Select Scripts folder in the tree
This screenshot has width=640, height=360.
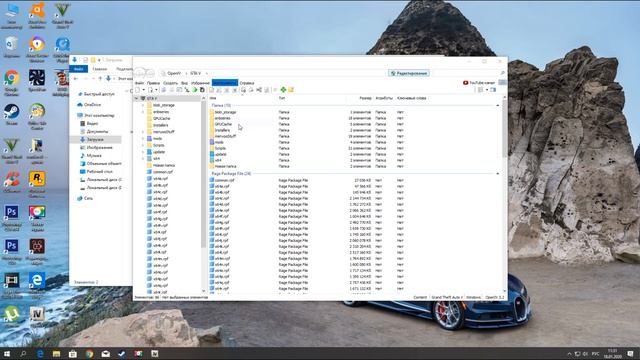[158, 145]
